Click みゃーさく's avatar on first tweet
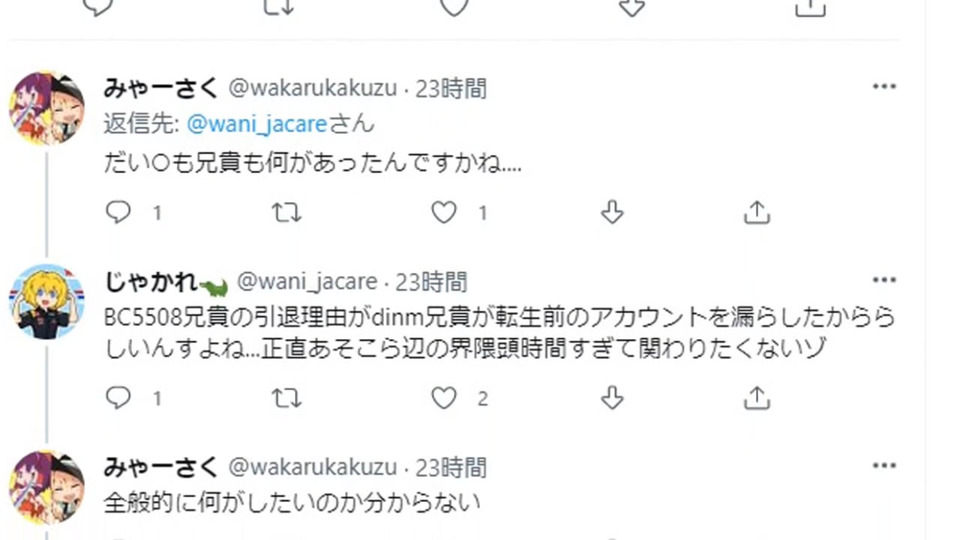960x540 pixels. (x=47, y=108)
